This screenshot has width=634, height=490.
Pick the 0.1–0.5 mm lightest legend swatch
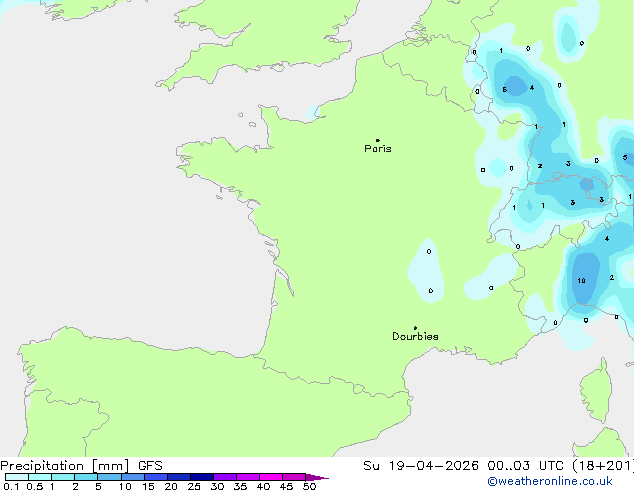(17, 477)
